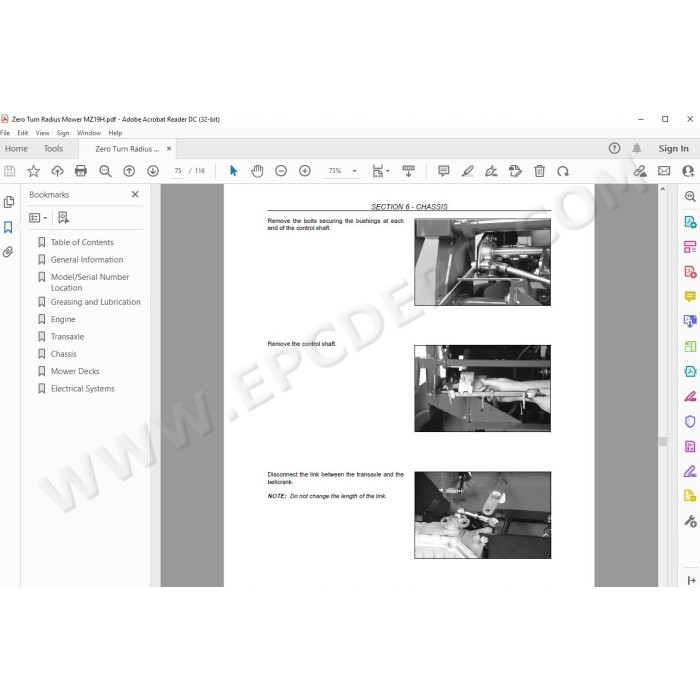
Task: Open Model/Serial Number Location bookmark
Action: pyautogui.click(x=90, y=282)
